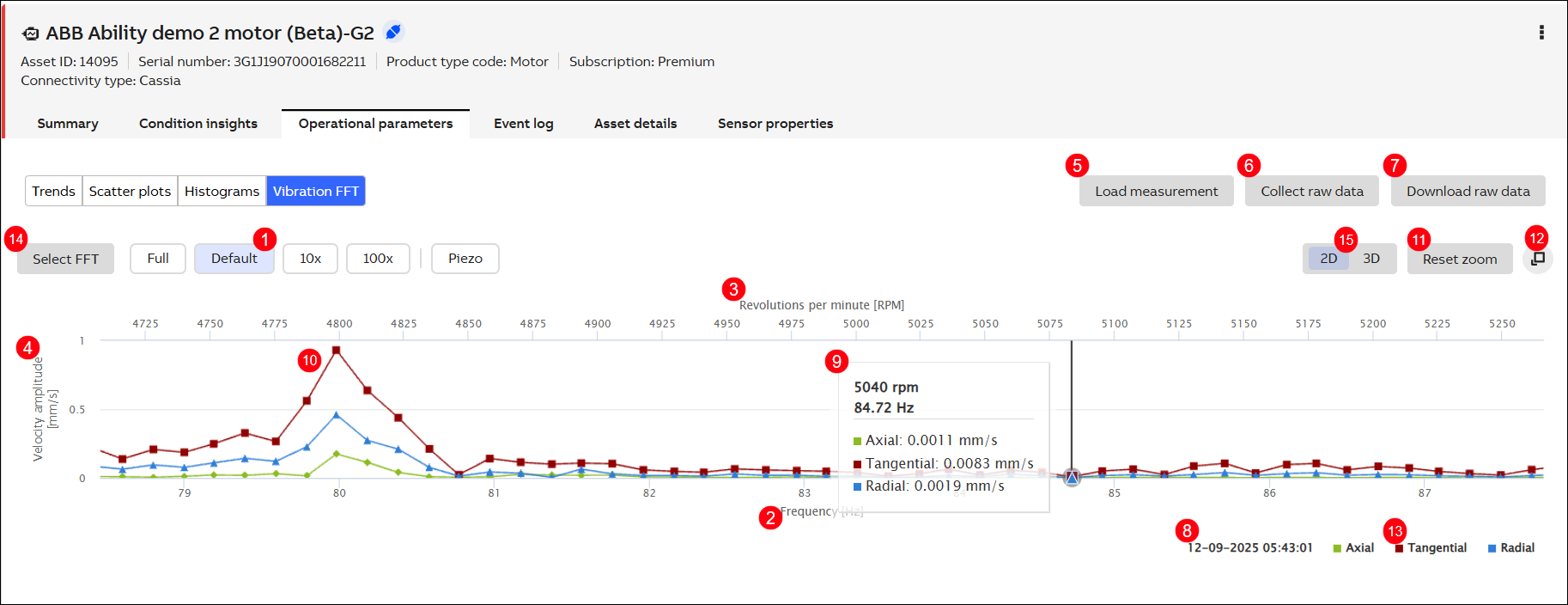Image resolution: width=1568 pixels, height=605 pixels.
Task: Open the Select FFT chooser
Action: click(65, 259)
